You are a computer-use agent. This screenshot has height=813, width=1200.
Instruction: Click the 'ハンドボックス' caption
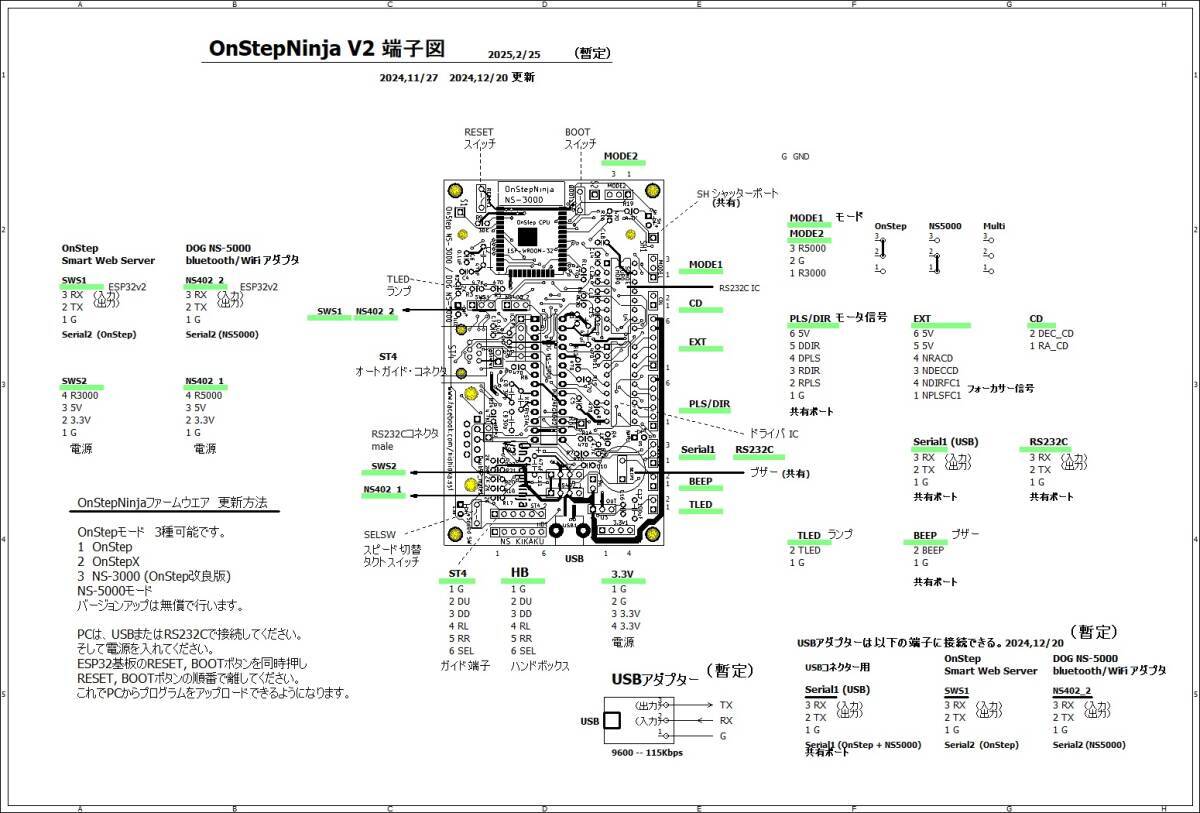click(540, 665)
